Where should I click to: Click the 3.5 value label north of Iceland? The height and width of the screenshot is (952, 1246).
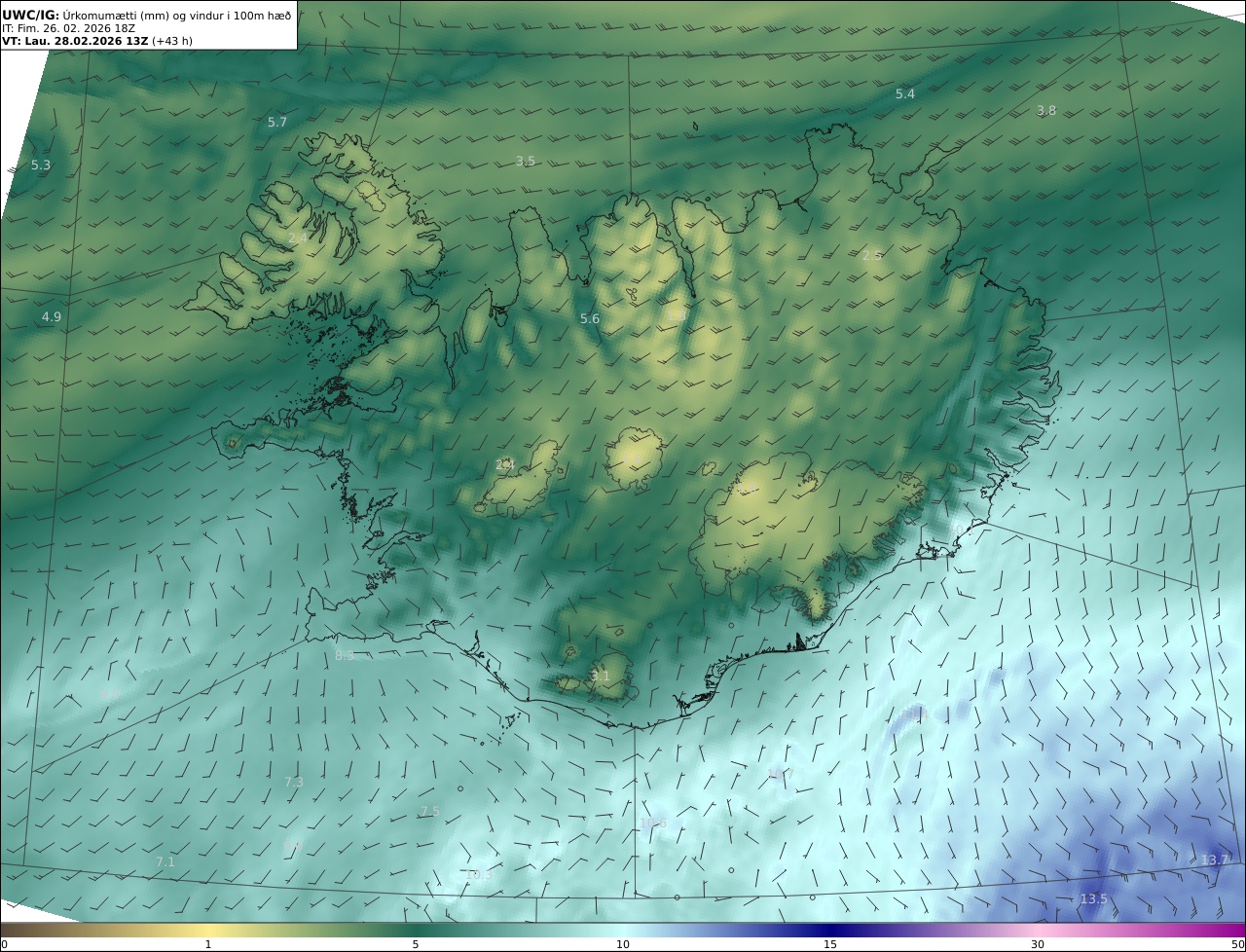tap(526, 161)
